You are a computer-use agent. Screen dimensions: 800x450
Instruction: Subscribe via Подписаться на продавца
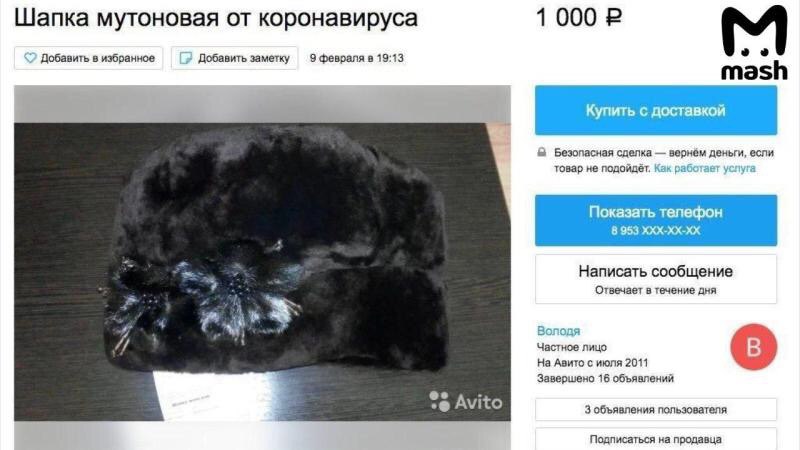point(656,439)
